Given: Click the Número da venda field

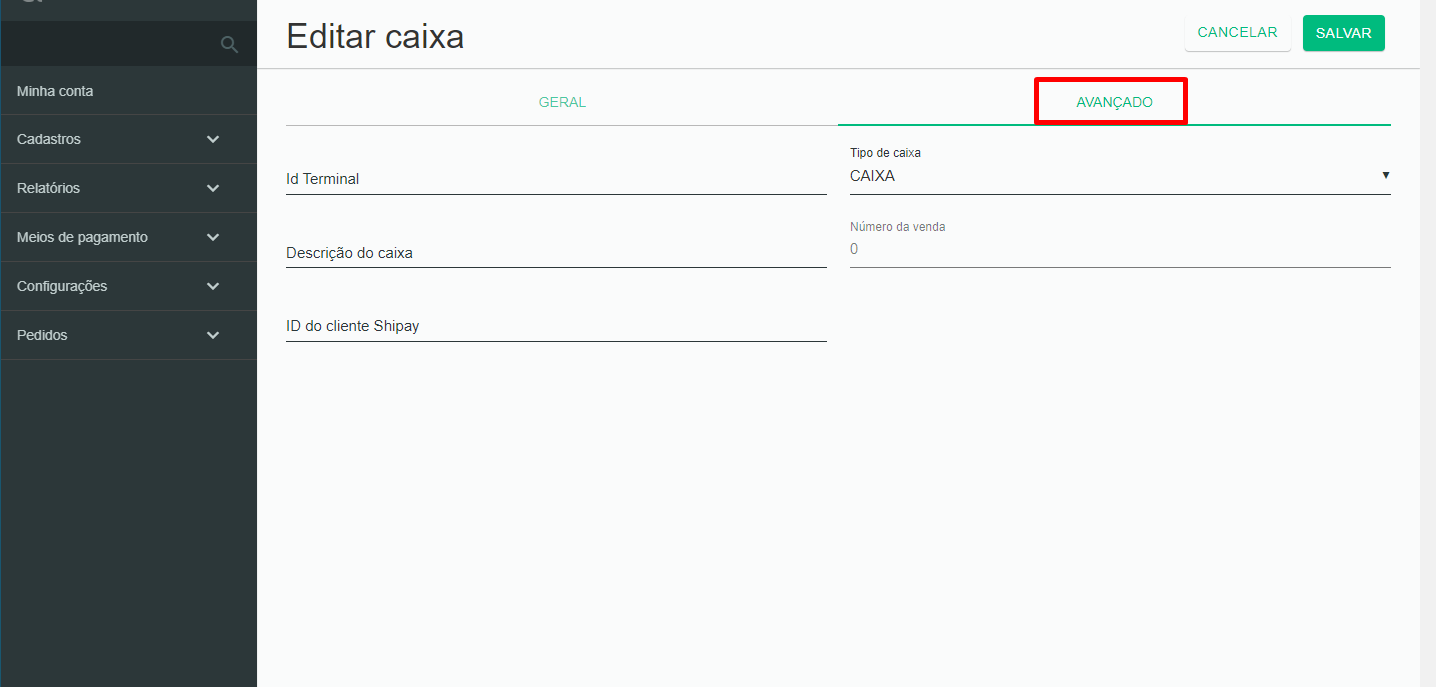Looking at the screenshot, I should click(1120, 249).
